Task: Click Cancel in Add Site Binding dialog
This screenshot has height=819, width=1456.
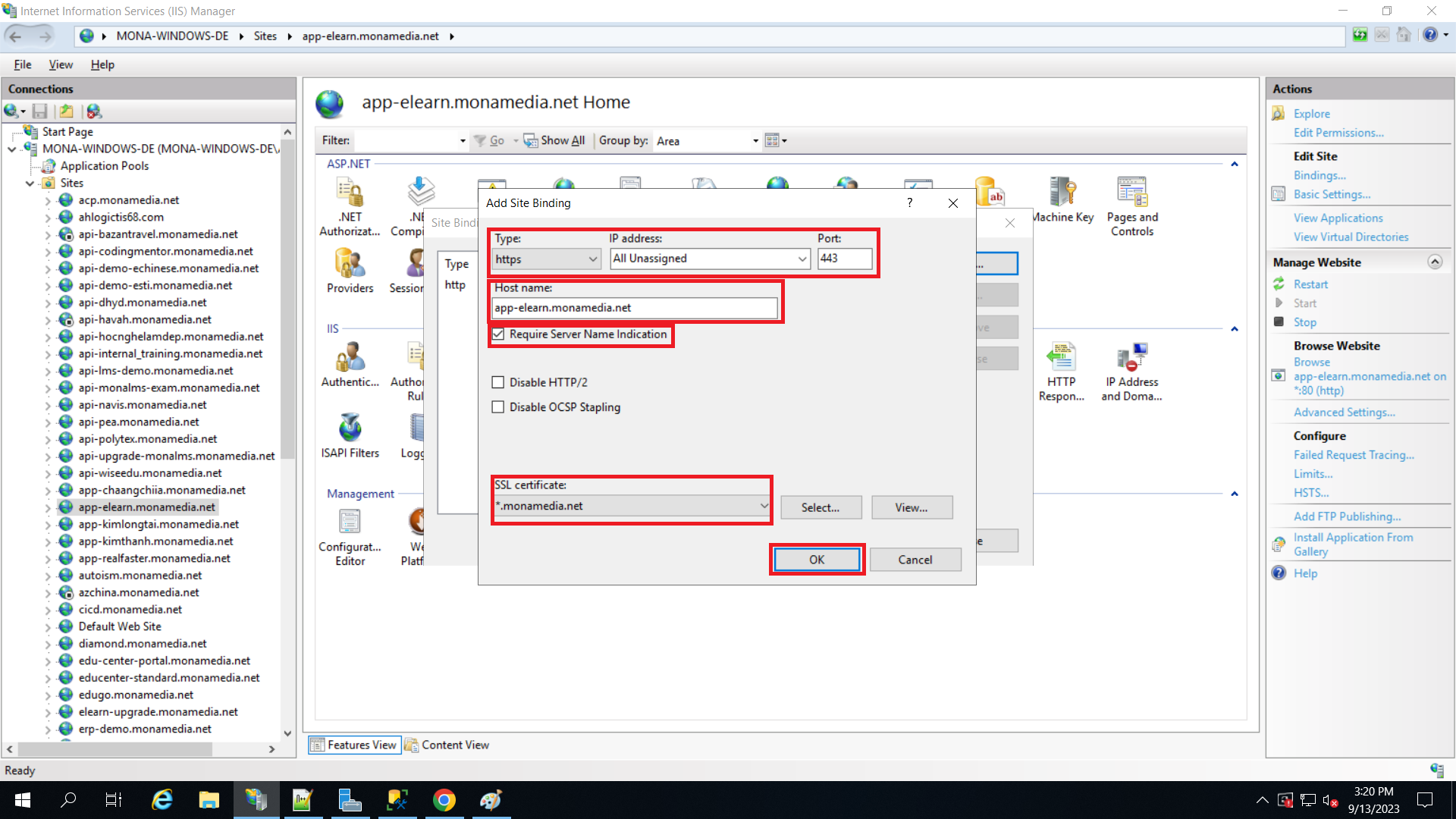Action: tap(915, 560)
